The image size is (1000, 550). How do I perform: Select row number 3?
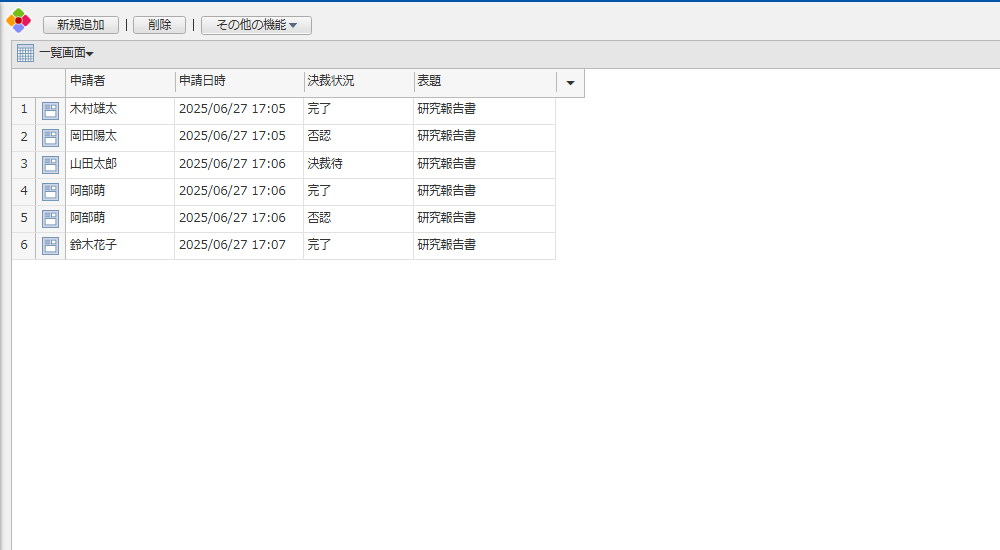[24, 164]
